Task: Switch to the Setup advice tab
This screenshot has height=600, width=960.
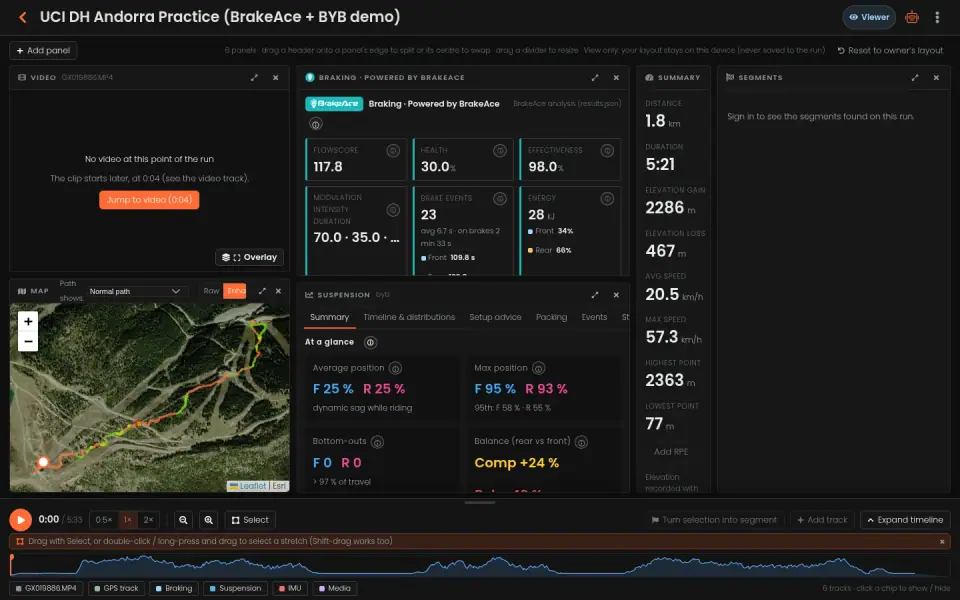Action: pos(495,317)
